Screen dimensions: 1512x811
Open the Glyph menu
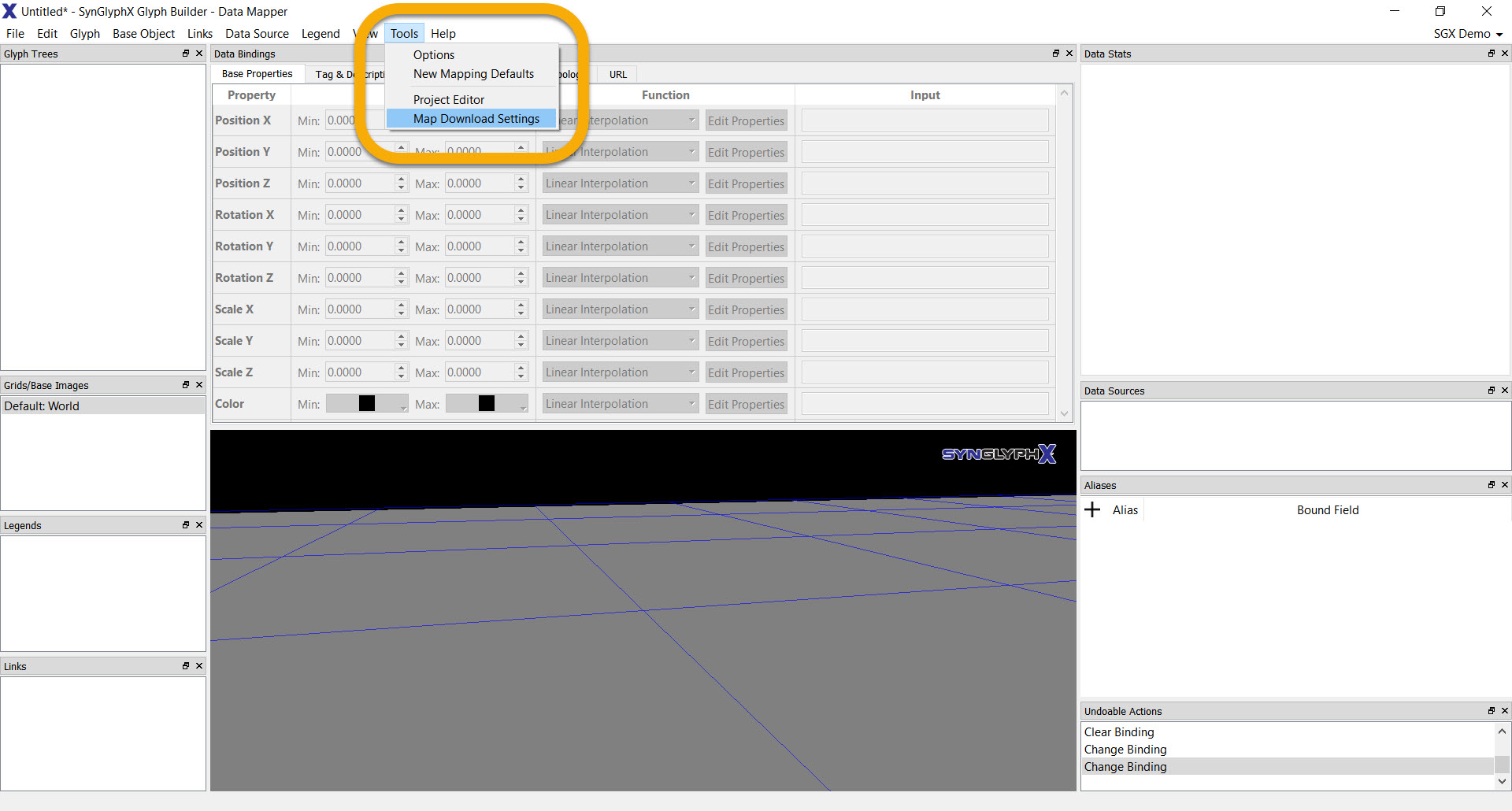[85, 33]
